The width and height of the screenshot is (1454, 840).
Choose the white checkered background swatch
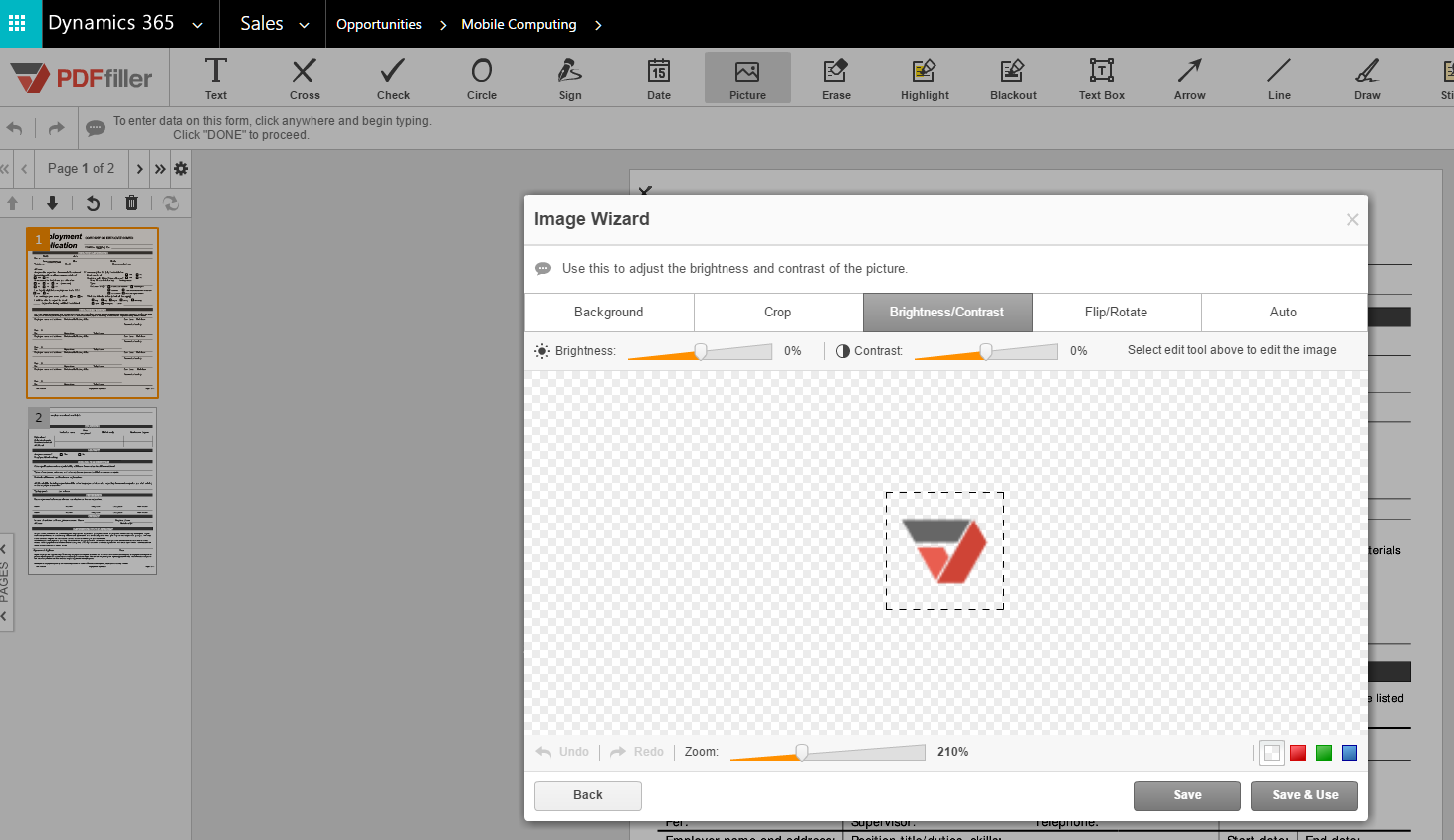point(1272,753)
